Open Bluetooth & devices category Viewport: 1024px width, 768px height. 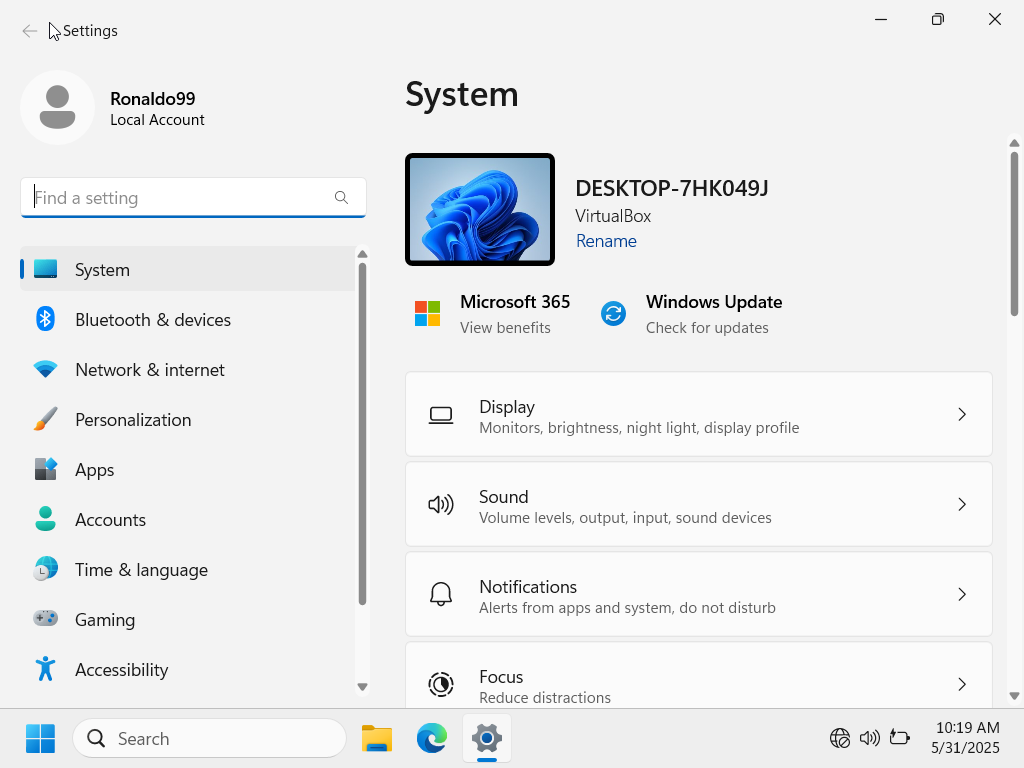point(187,319)
